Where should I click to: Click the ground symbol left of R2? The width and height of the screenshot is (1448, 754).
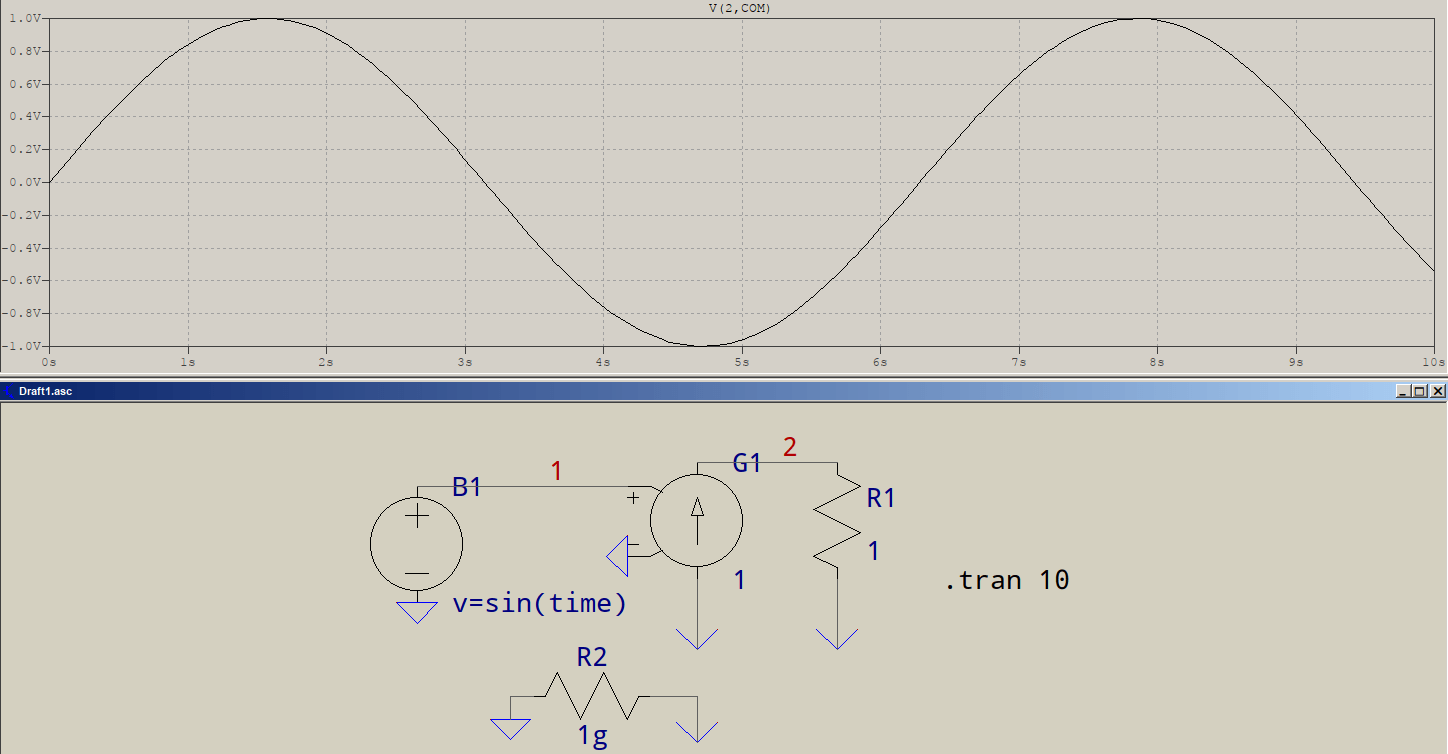click(x=511, y=729)
